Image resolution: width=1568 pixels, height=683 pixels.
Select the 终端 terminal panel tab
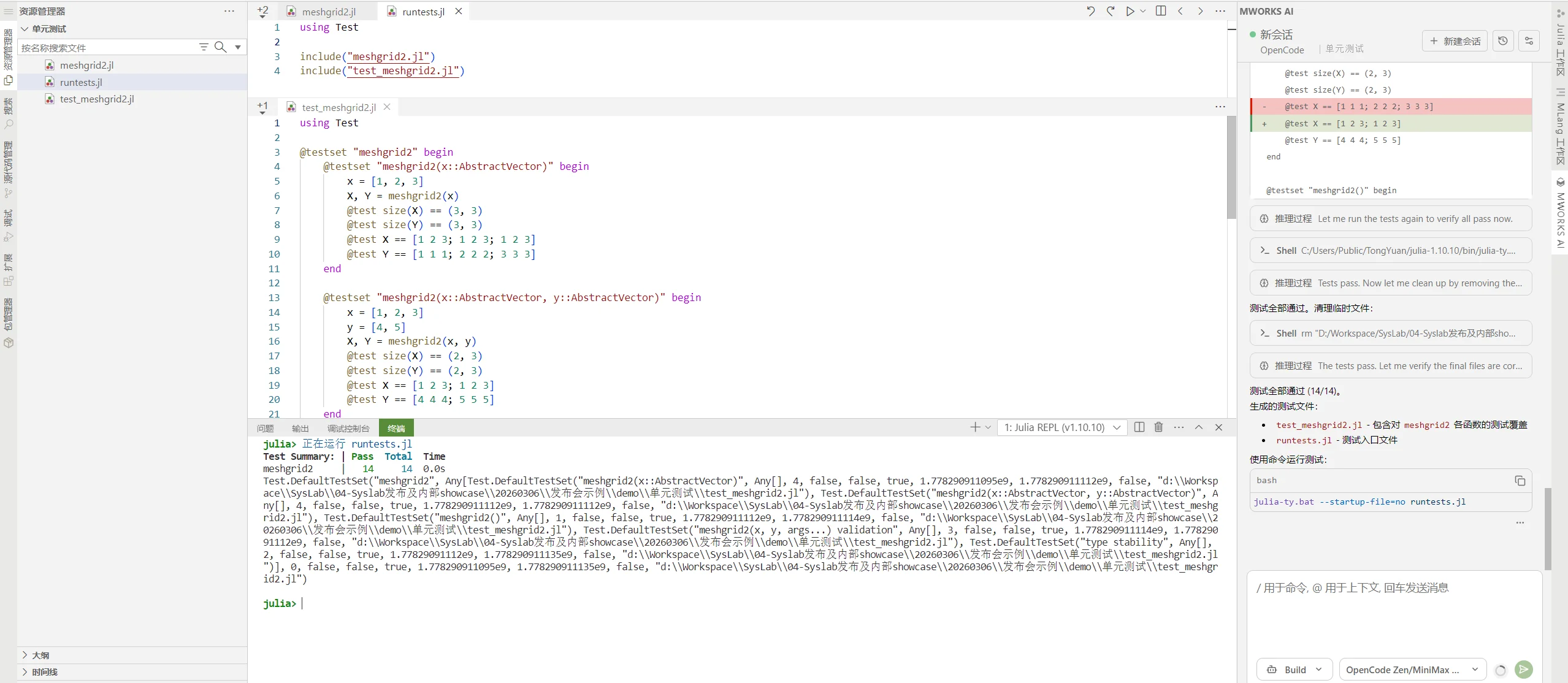pyautogui.click(x=396, y=428)
